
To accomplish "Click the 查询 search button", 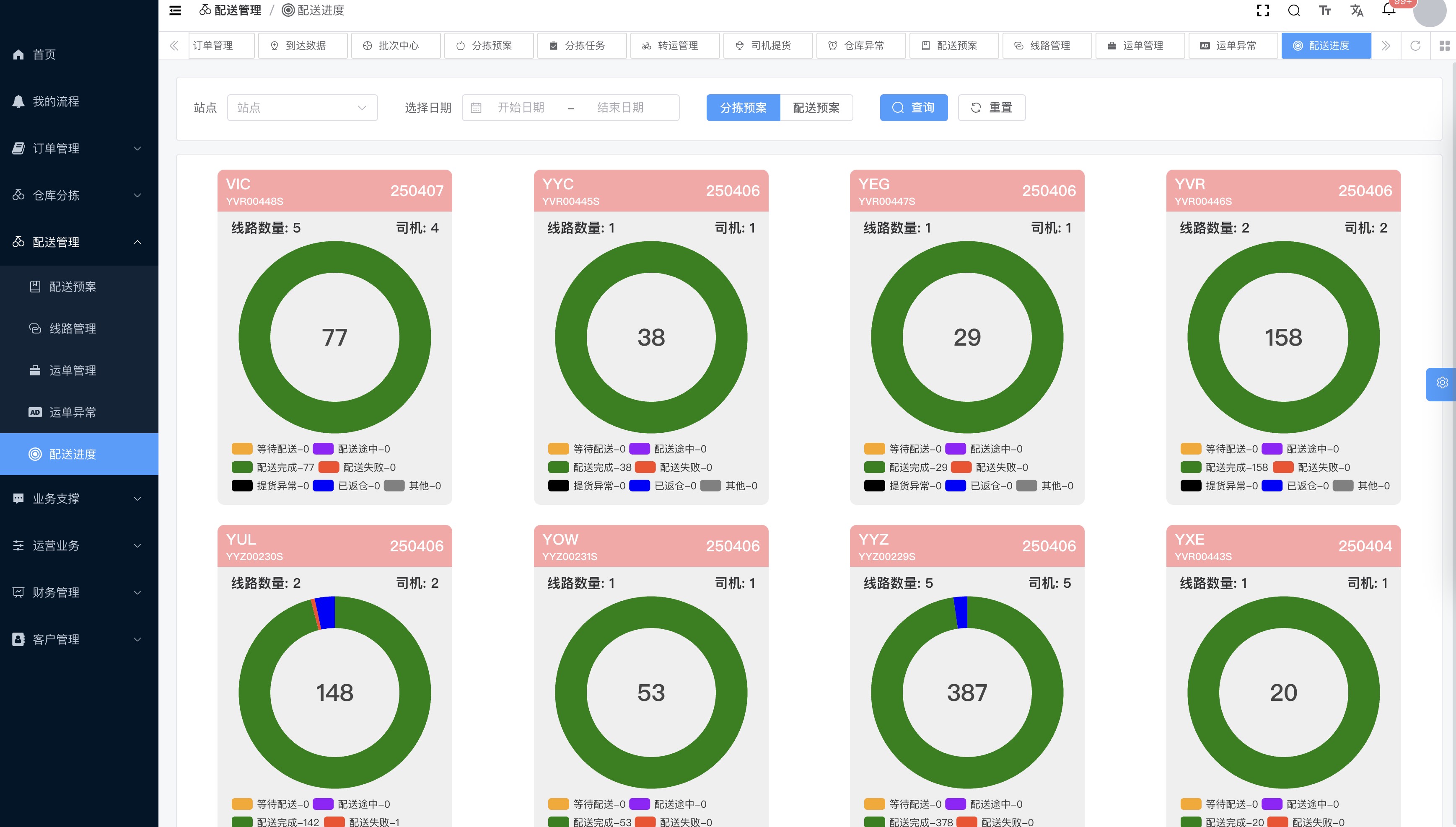I will pyautogui.click(x=913, y=107).
